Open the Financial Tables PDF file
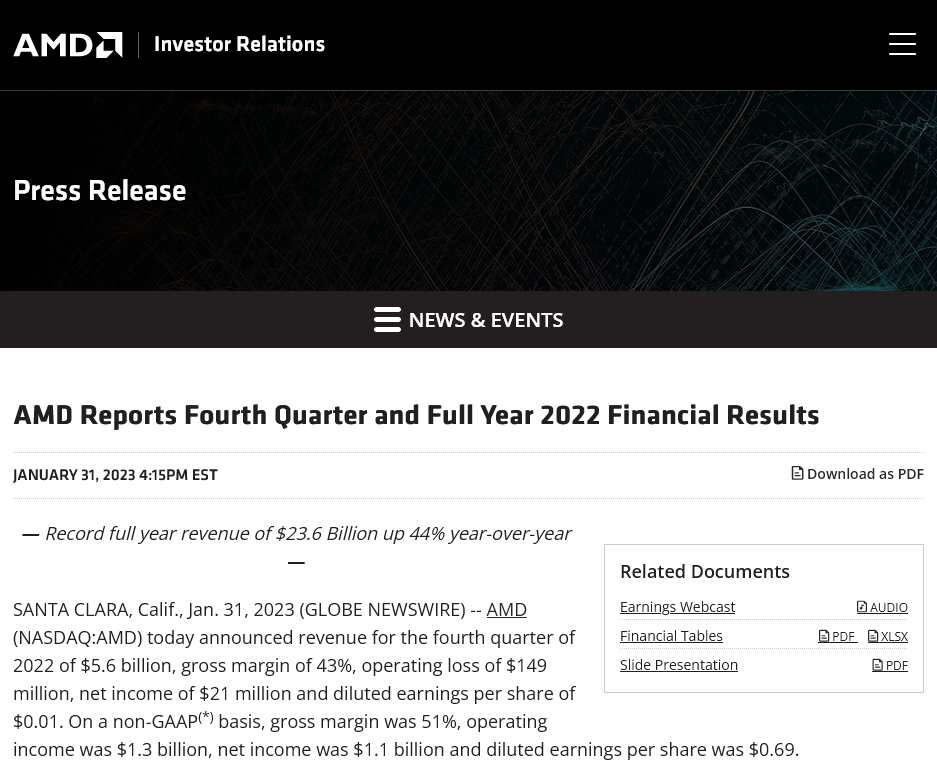This screenshot has height=782, width=937. point(837,637)
